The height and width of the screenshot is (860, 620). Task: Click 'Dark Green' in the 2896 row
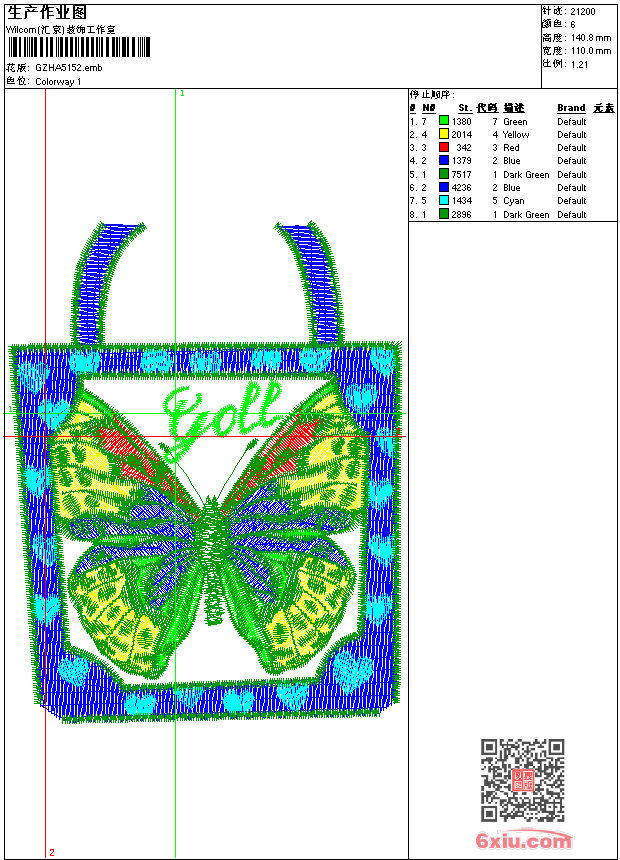click(526, 215)
